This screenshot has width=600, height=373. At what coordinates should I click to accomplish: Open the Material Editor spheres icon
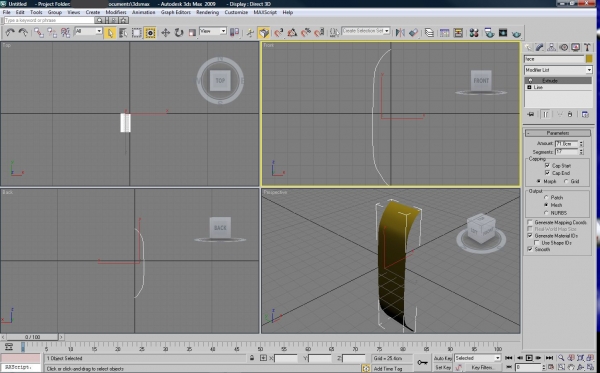coord(474,33)
